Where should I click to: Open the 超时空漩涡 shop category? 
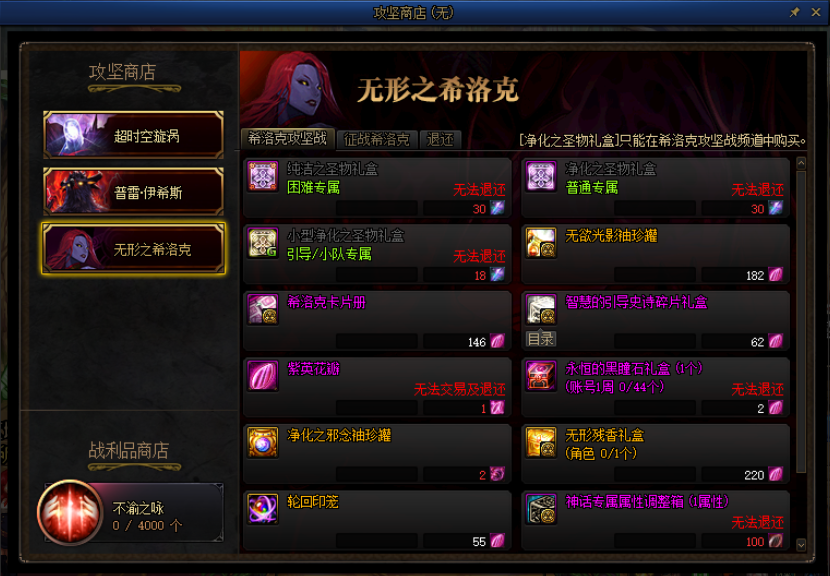pos(133,136)
